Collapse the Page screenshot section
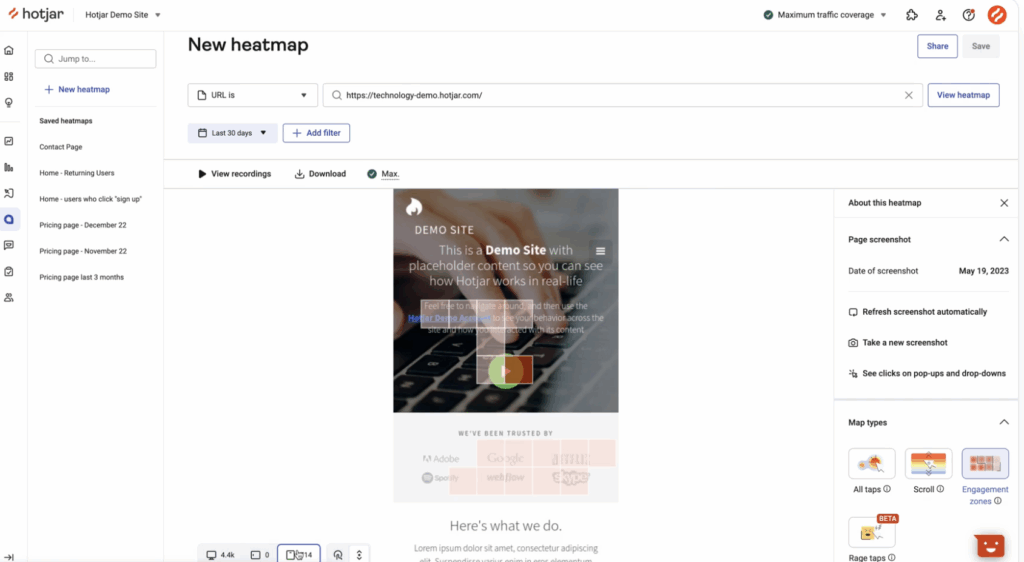The width and height of the screenshot is (1024, 562). (x=1004, y=240)
